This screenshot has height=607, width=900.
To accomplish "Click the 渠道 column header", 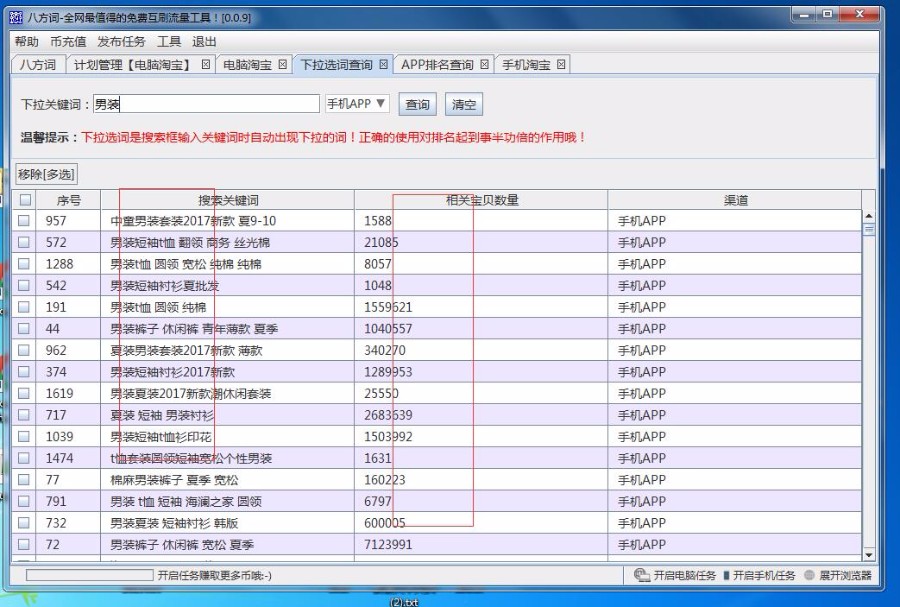I will tap(735, 200).
